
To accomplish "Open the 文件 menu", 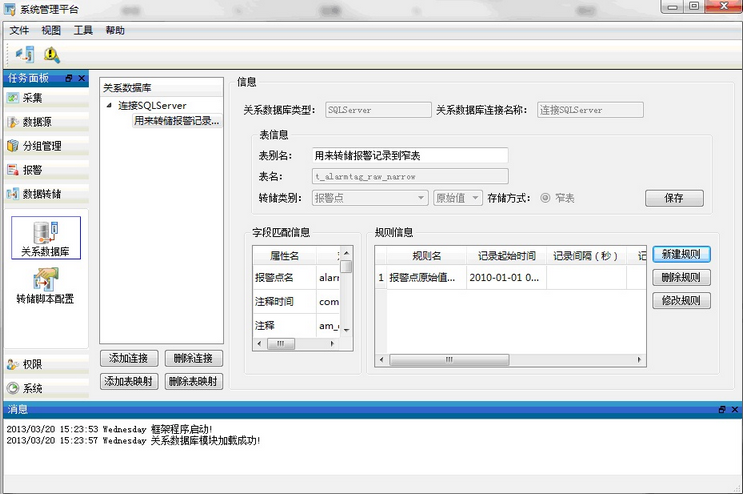I will (19, 30).
